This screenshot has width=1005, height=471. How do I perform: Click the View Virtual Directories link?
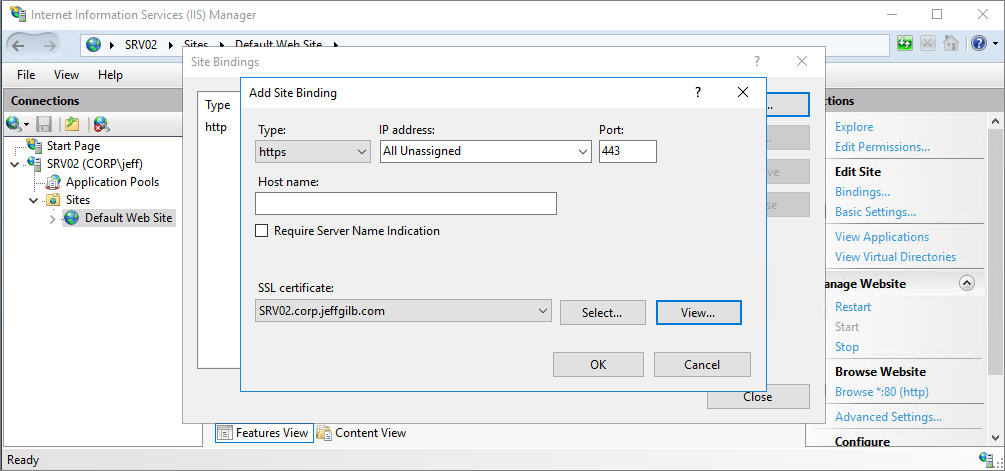(895, 256)
